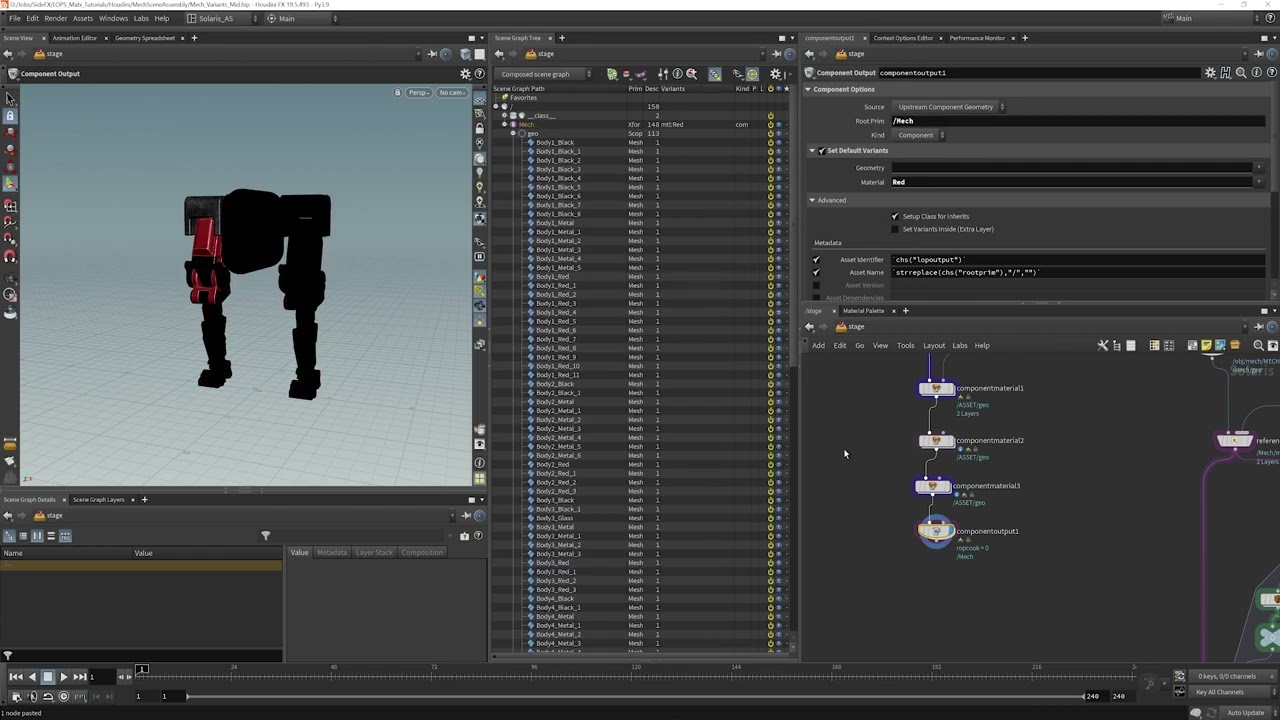Select Body1_Black_3 in scene graph tree
The image size is (1280, 720).
coord(557,169)
